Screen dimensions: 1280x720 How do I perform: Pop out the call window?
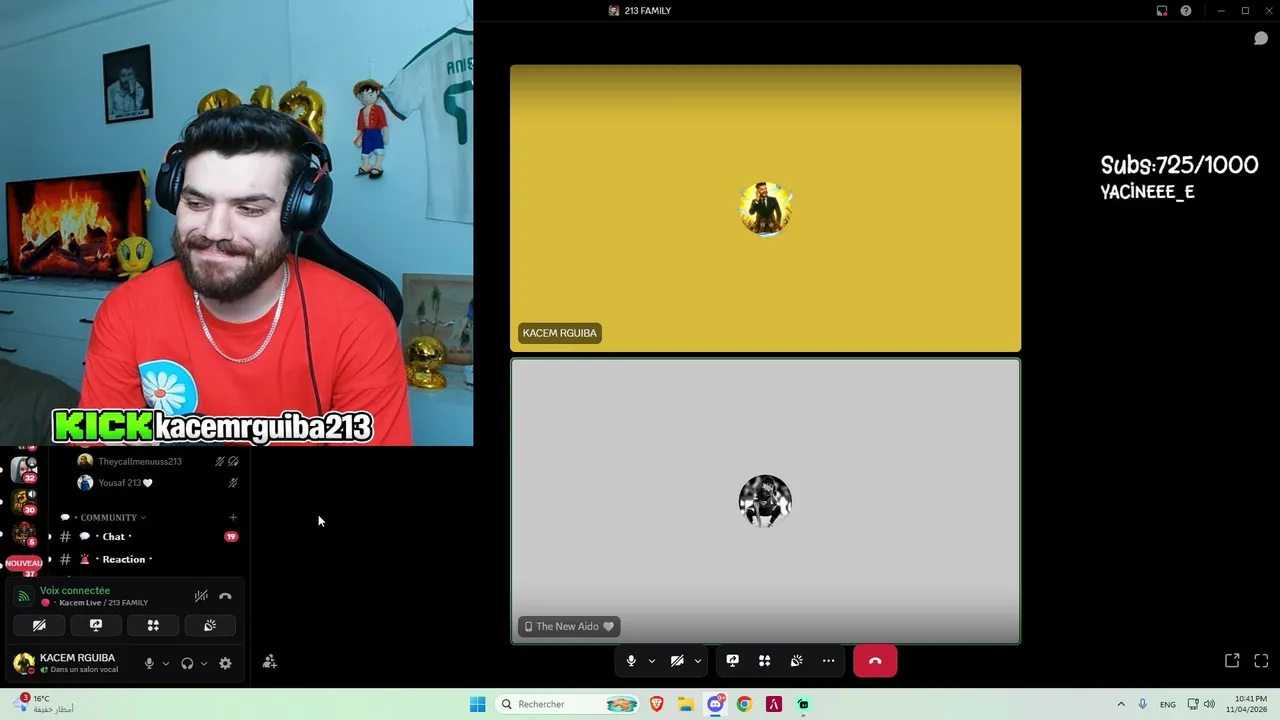click(x=1232, y=661)
